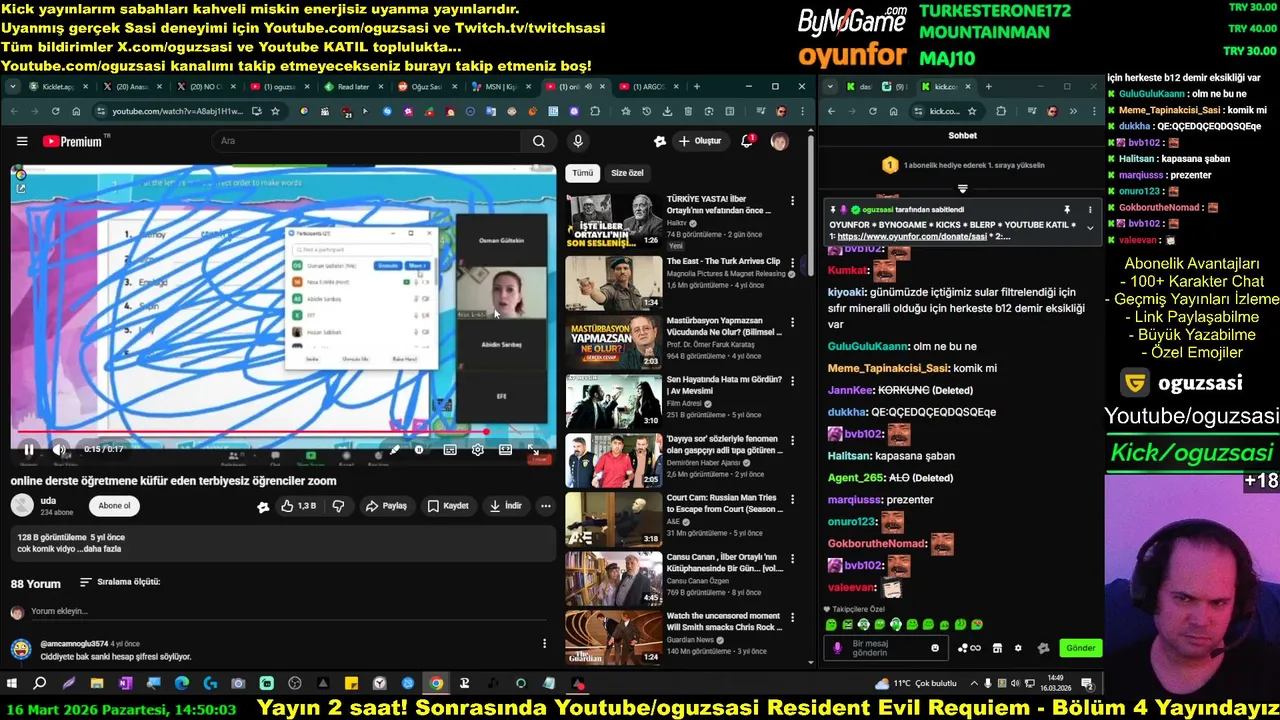Viewport: 1280px width, 720px height.
Task: Open Kick chat settings gear
Action: coord(1018,648)
